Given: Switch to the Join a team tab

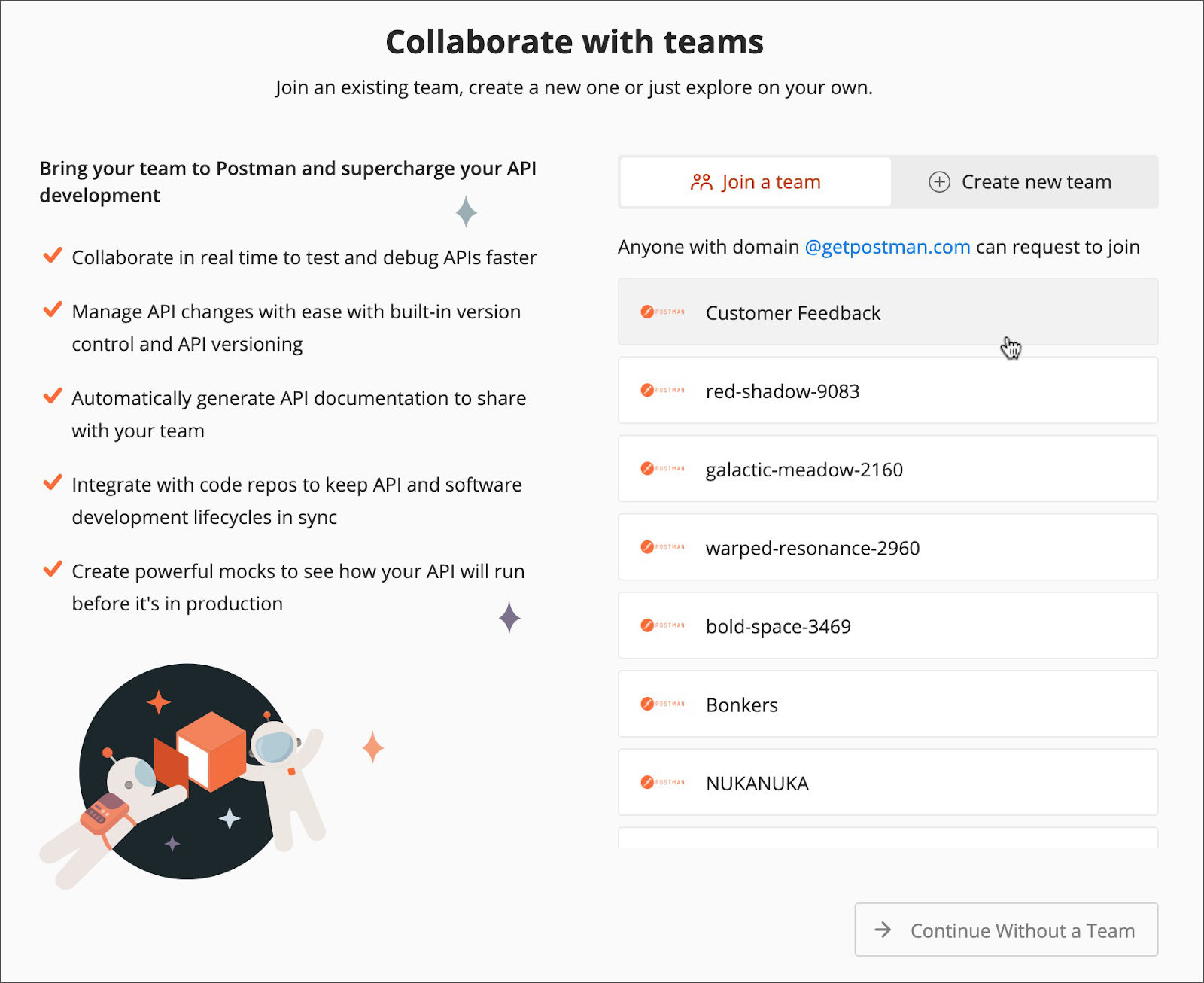Looking at the screenshot, I should pos(756,182).
